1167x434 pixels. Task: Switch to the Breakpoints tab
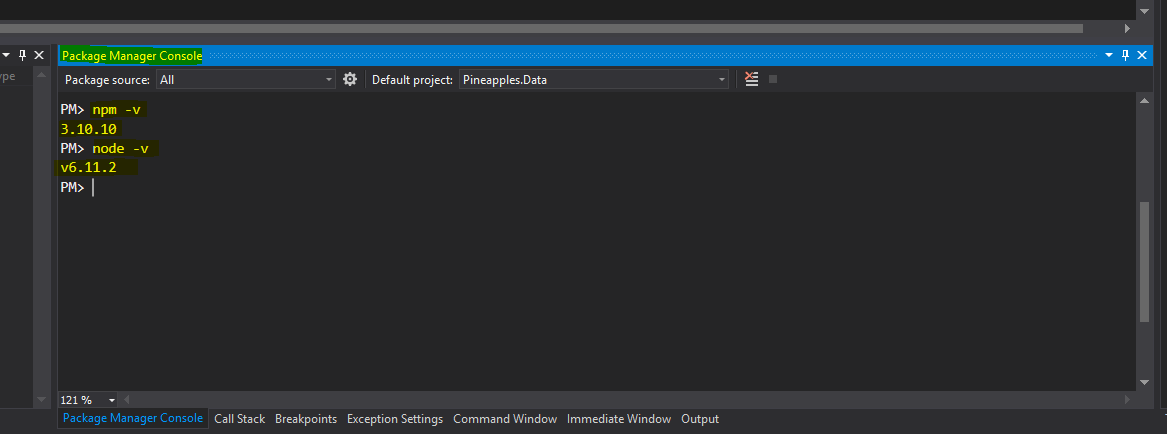coord(306,419)
